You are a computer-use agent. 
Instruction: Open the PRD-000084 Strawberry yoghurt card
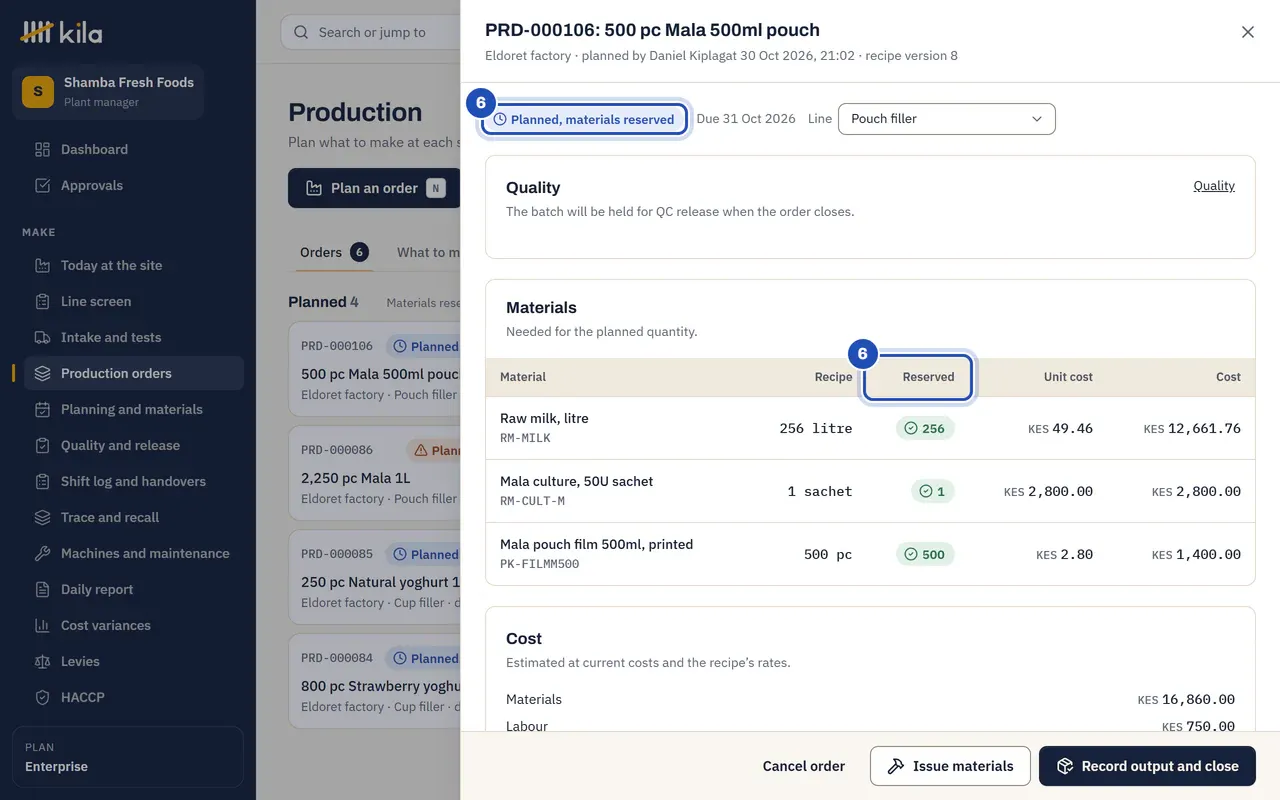pyautogui.click(x=374, y=681)
